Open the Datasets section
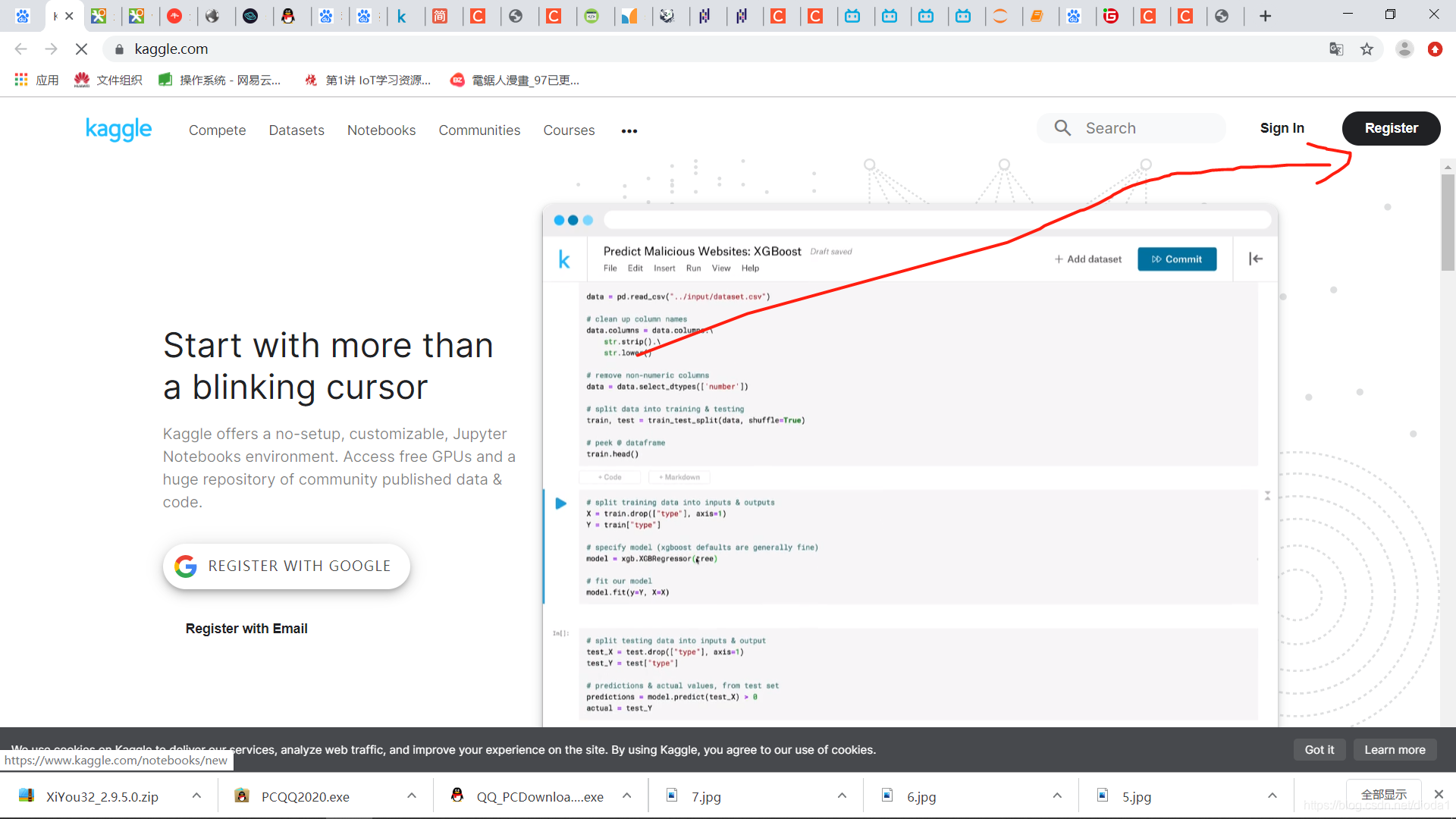 (296, 130)
